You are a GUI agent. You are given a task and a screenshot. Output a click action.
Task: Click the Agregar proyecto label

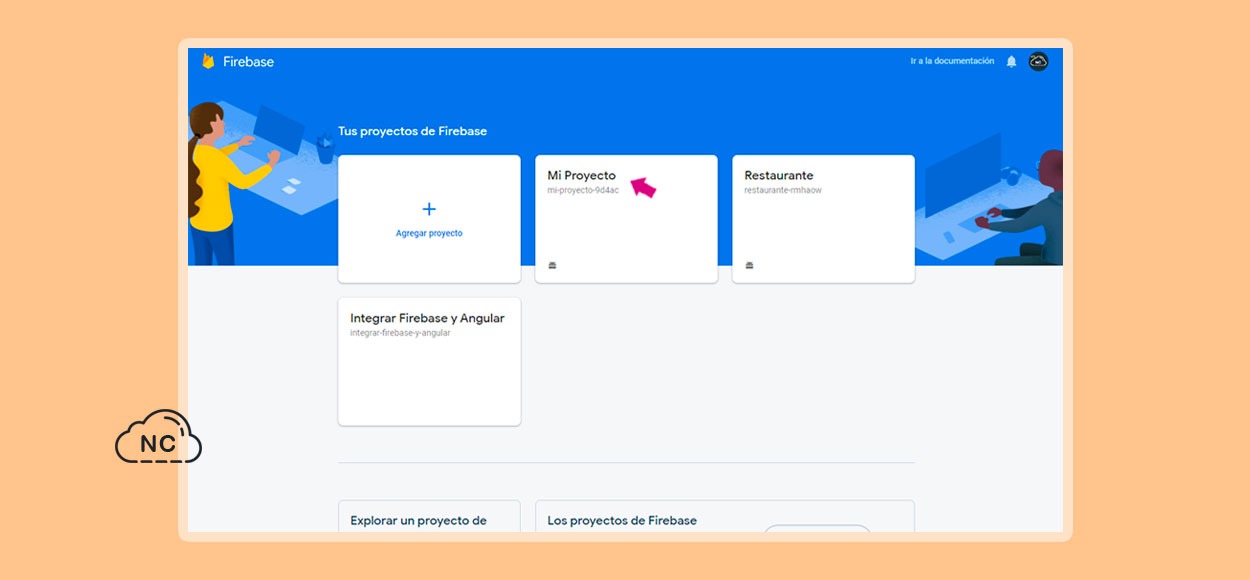point(429,233)
